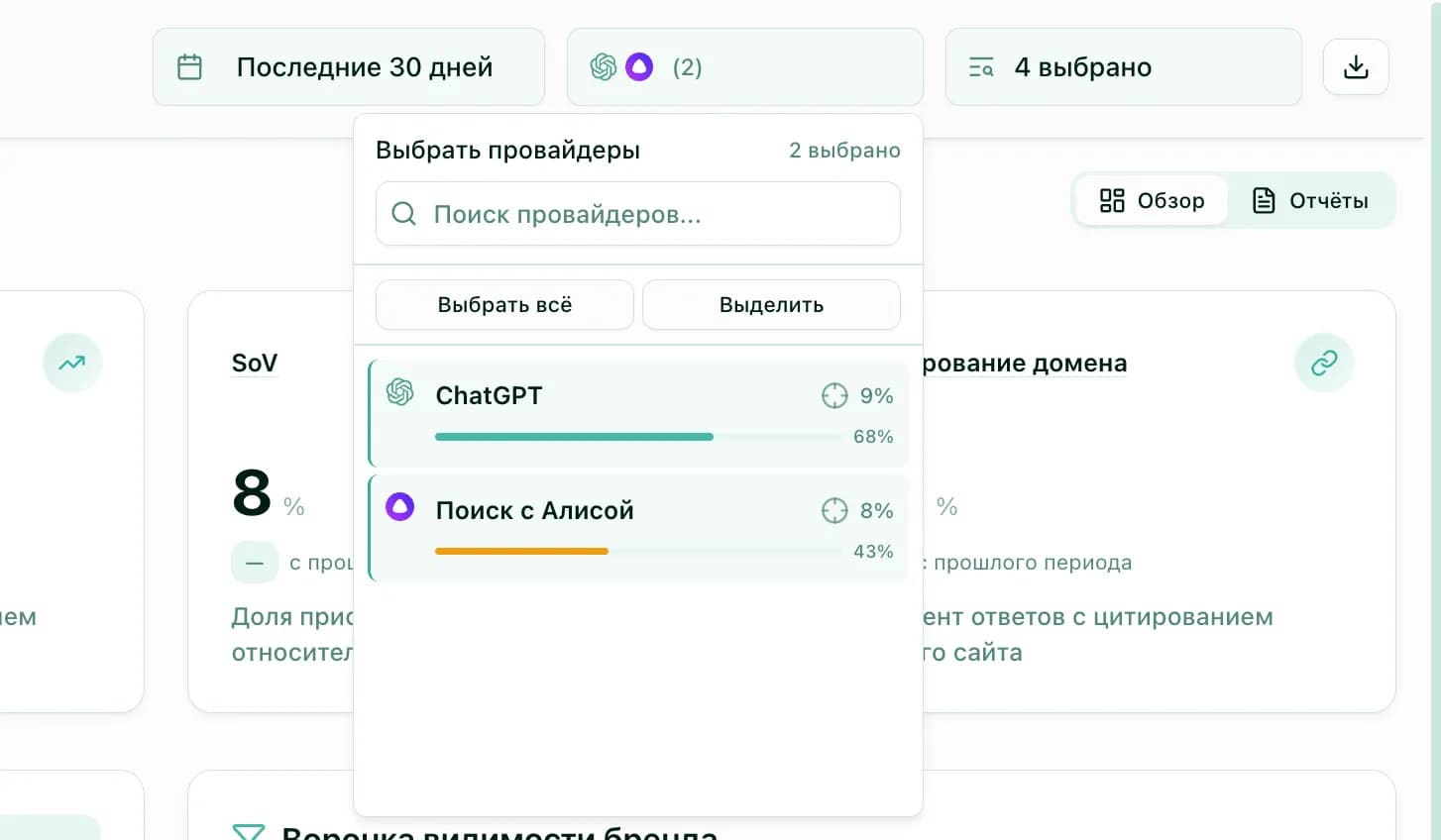The image size is (1441, 840).
Task: Switch to the Обзор tab
Action: 1153,200
